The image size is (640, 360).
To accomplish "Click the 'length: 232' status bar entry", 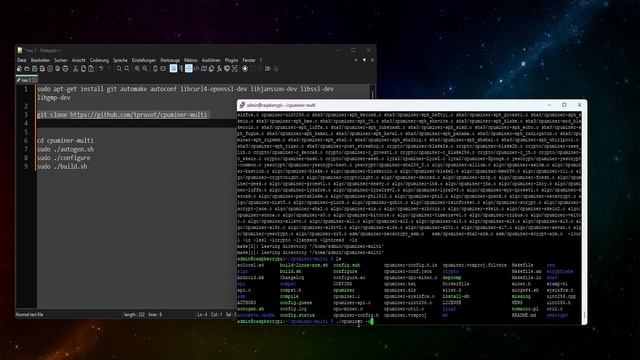I will tap(134, 315).
